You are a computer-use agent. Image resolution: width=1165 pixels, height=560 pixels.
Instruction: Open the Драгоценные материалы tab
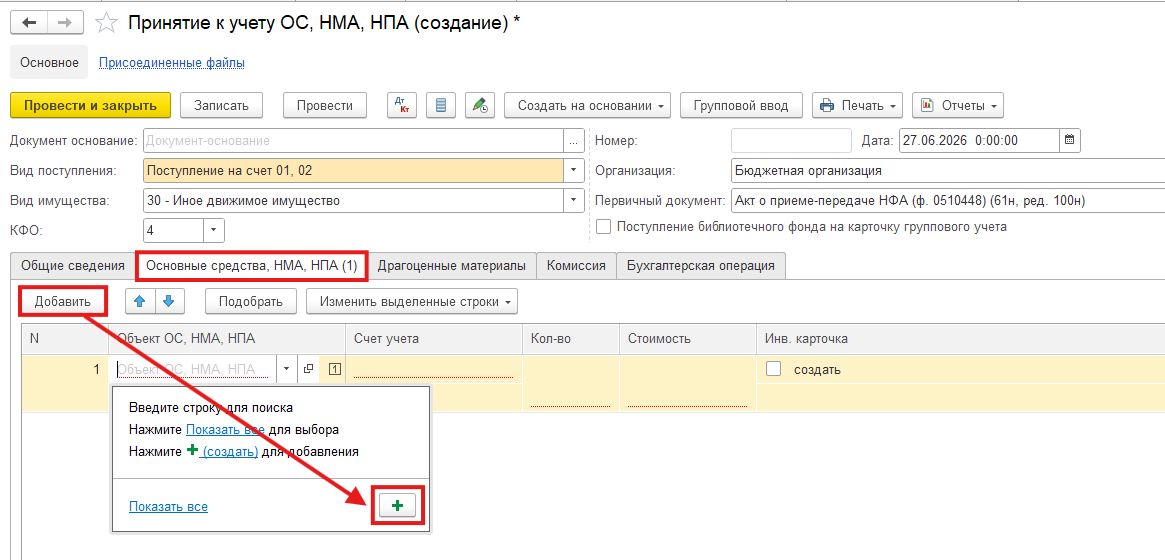point(452,266)
